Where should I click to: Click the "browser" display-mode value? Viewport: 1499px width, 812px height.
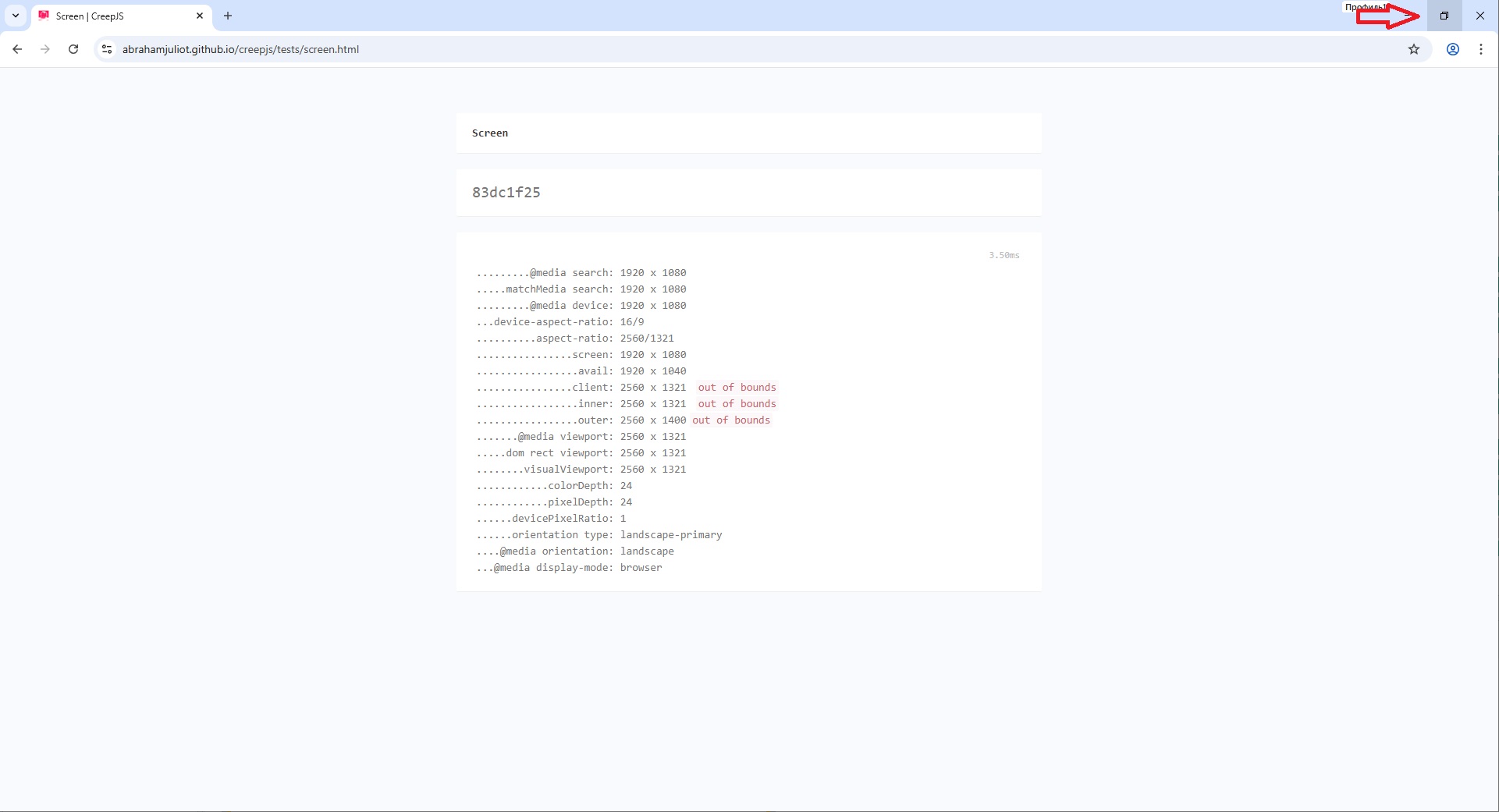coord(641,568)
